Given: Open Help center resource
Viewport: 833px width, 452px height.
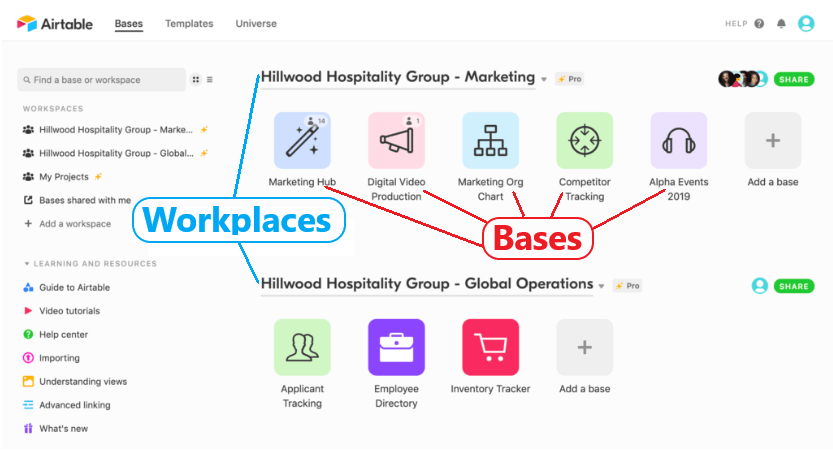Looking at the screenshot, I should [x=55, y=335].
